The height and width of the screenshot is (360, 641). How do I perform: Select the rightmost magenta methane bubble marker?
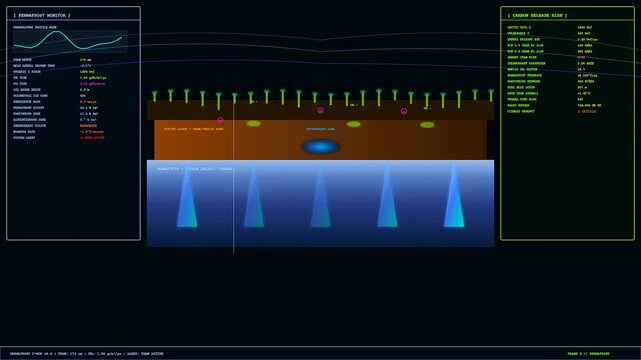coord(404,111)
